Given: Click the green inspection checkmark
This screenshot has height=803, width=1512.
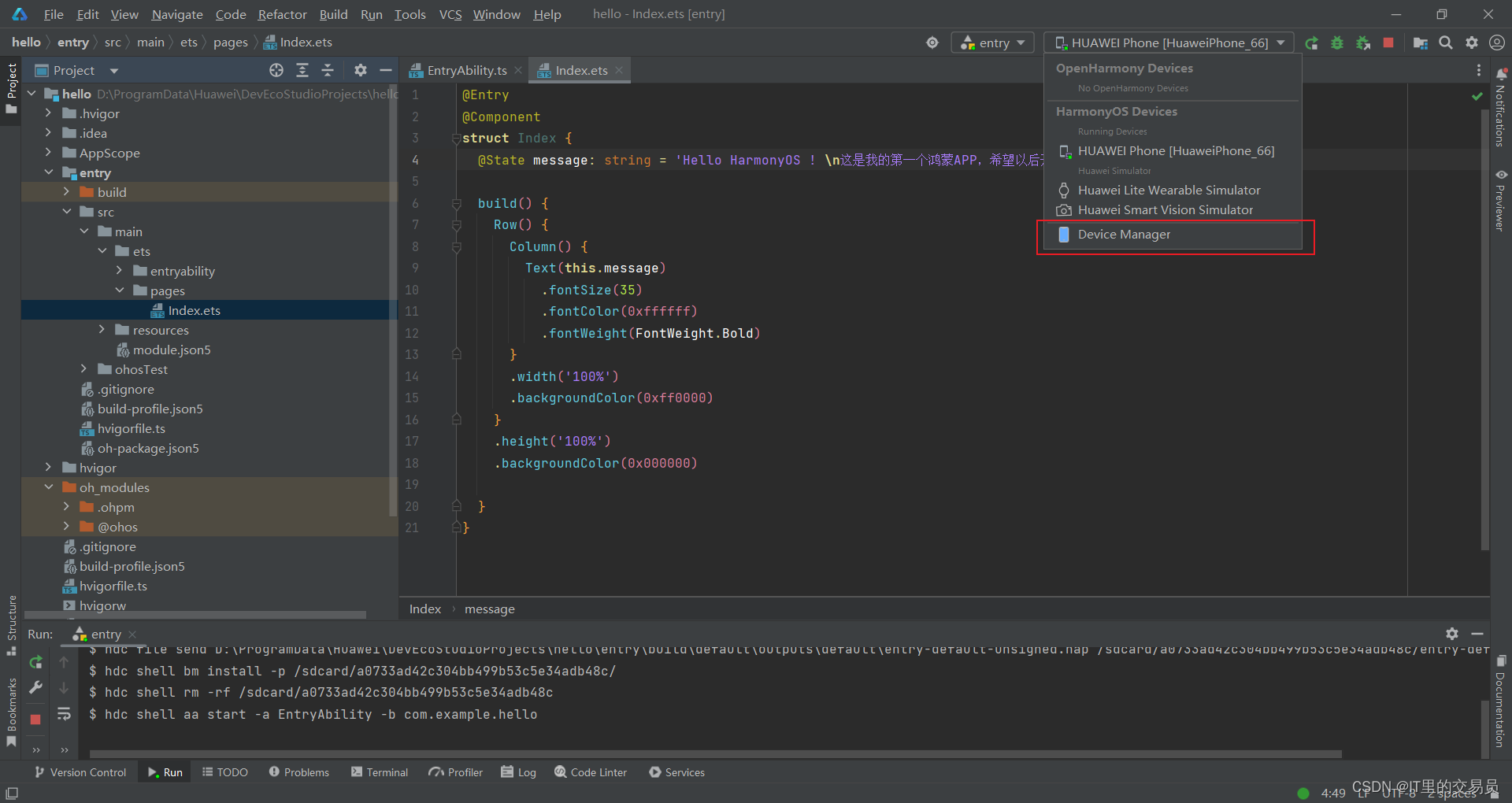Looking at the screenshot, I should 1477,96.
